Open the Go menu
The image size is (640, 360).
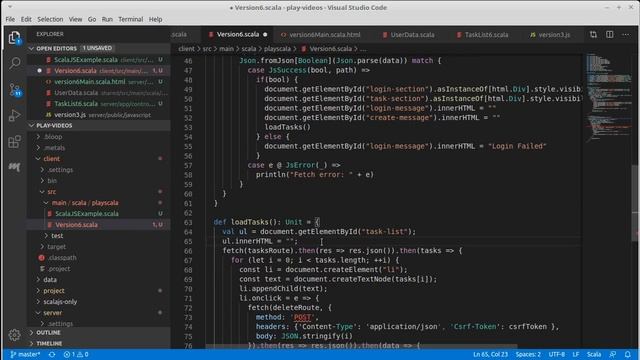point(92,19)
